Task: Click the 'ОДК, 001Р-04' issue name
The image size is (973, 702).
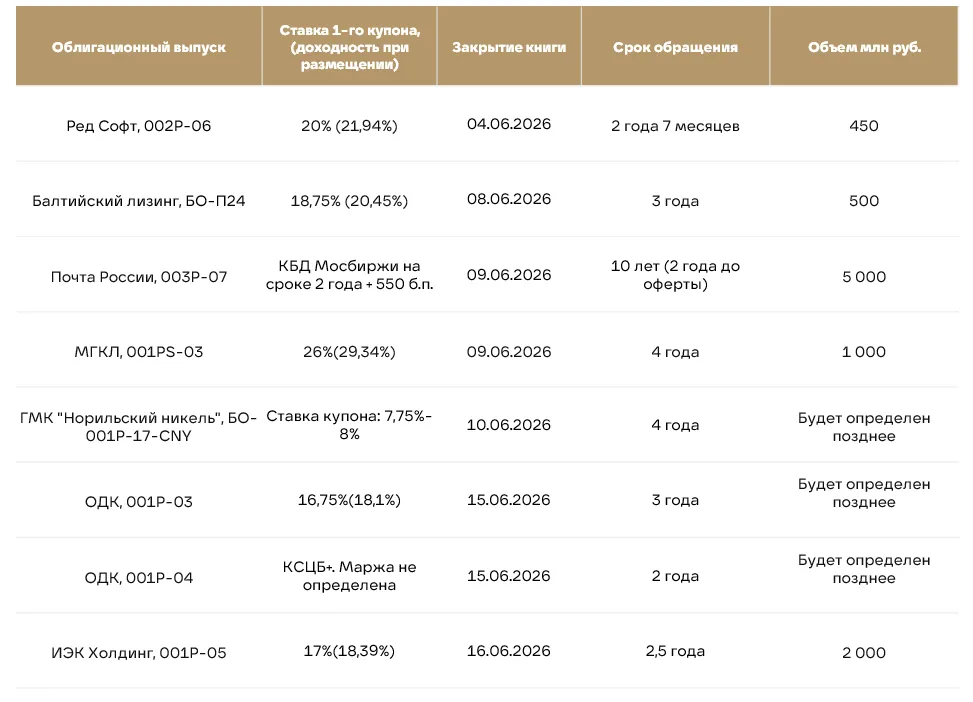Action: click(138, 578)
